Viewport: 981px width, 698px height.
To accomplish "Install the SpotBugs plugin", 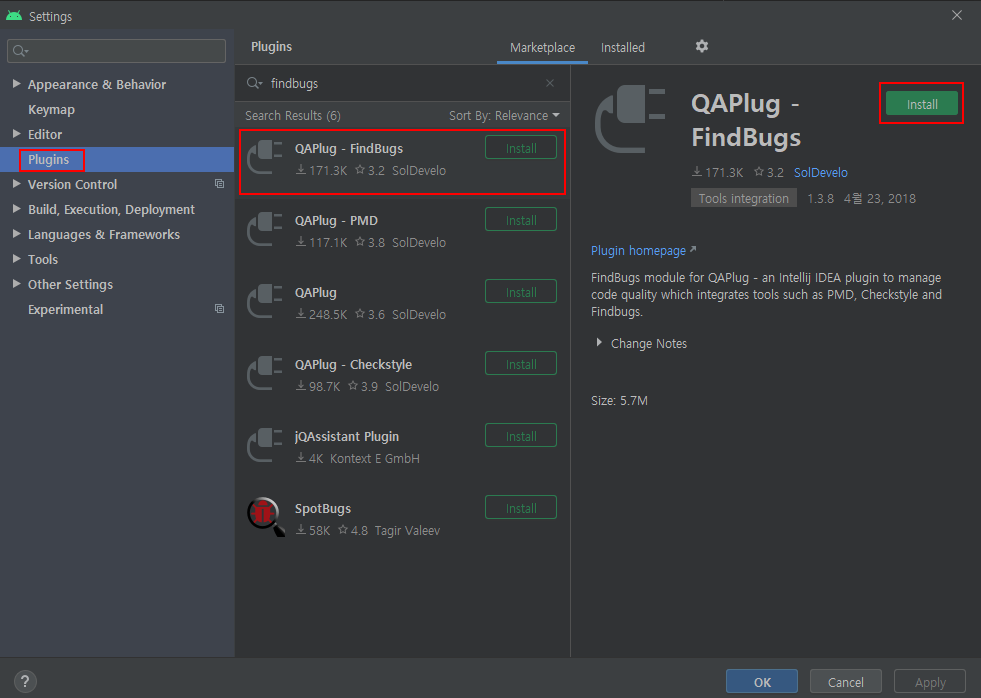I will (x=521, y=508).
